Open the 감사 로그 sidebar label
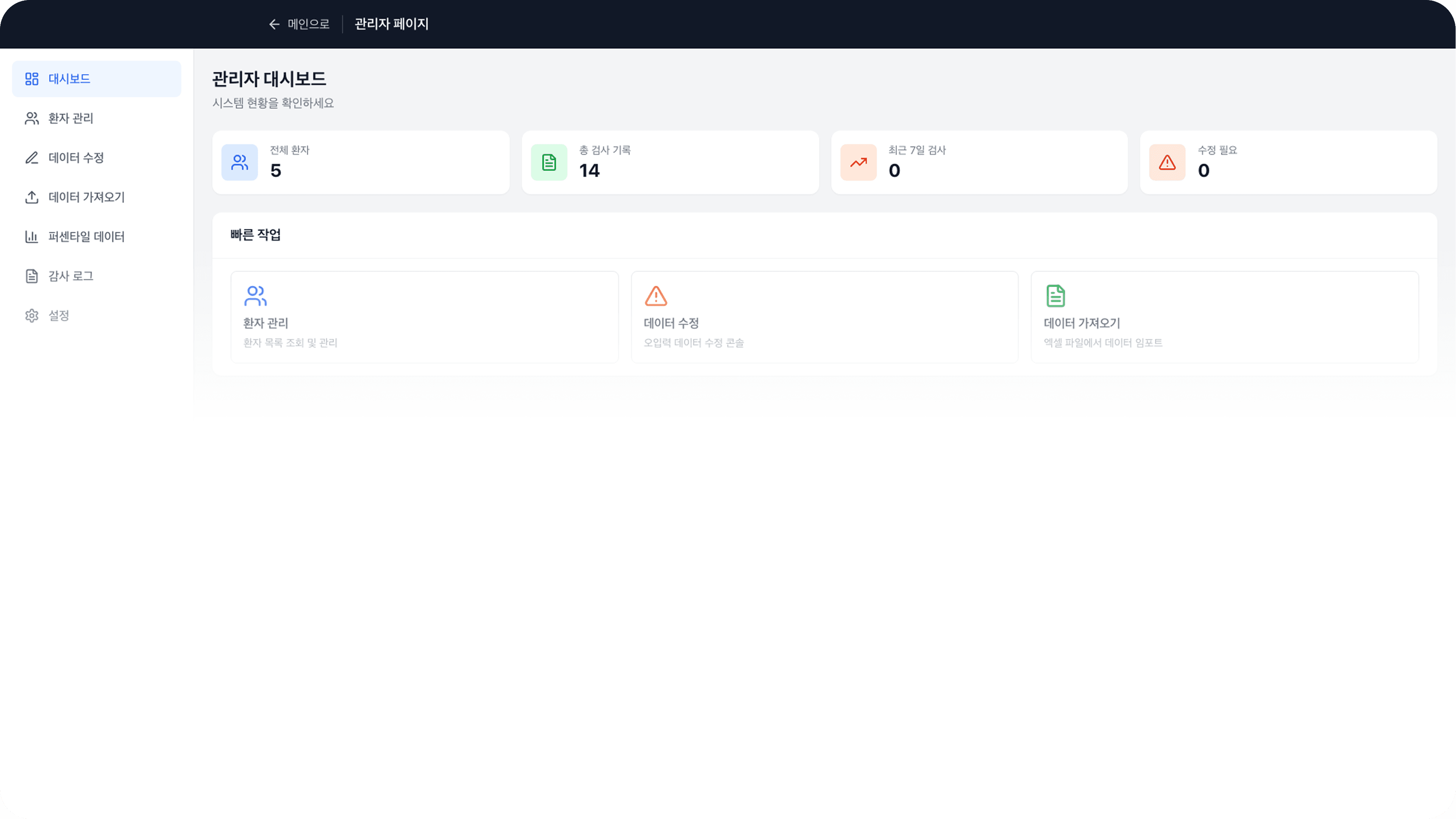 pyautogui.click(x=71, y=276)
